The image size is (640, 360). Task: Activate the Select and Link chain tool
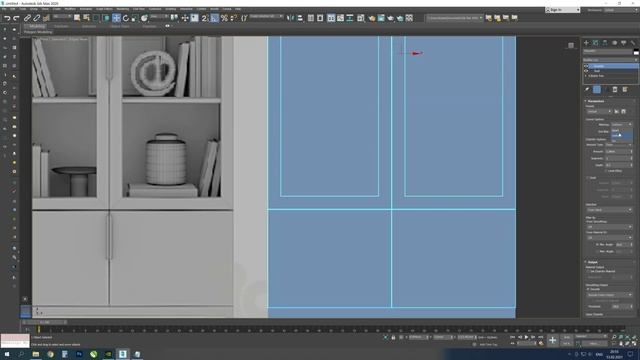[27, 18]
